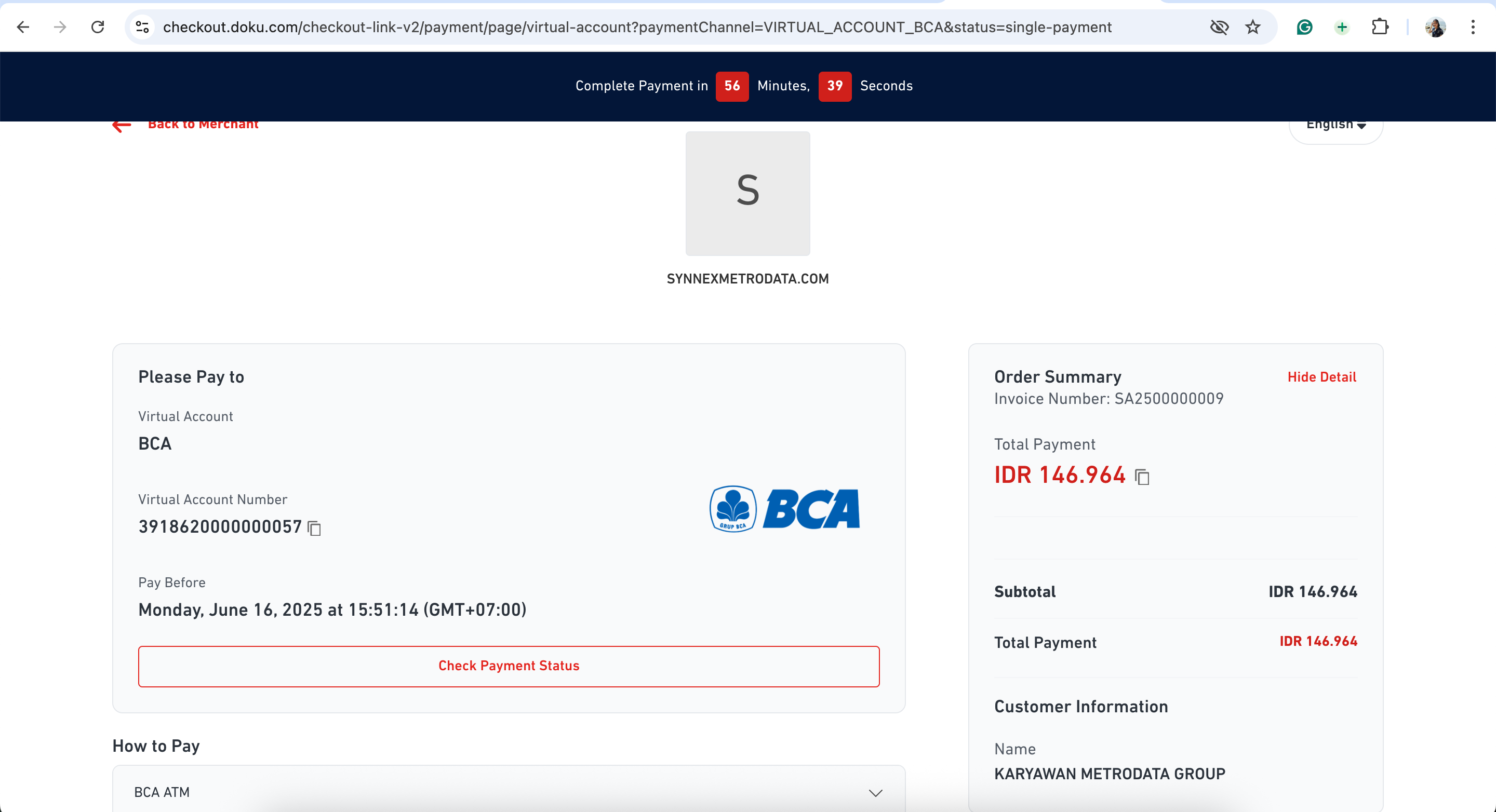Open site information icon in address bar
The image size is (1496, 812).
point(142,26)
